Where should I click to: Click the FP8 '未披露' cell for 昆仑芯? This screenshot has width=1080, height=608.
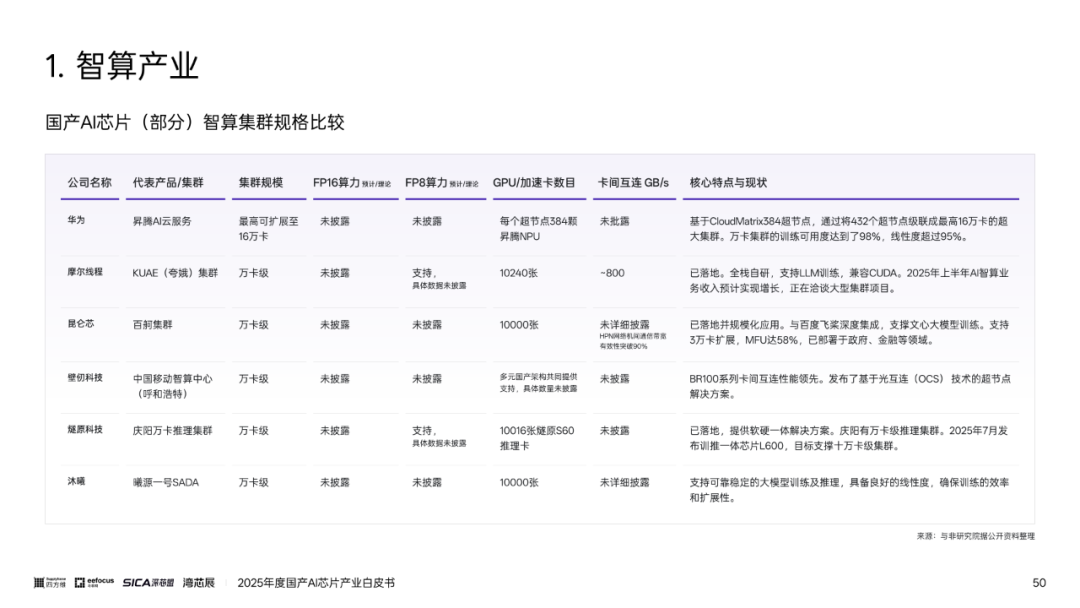pos(427,325)
